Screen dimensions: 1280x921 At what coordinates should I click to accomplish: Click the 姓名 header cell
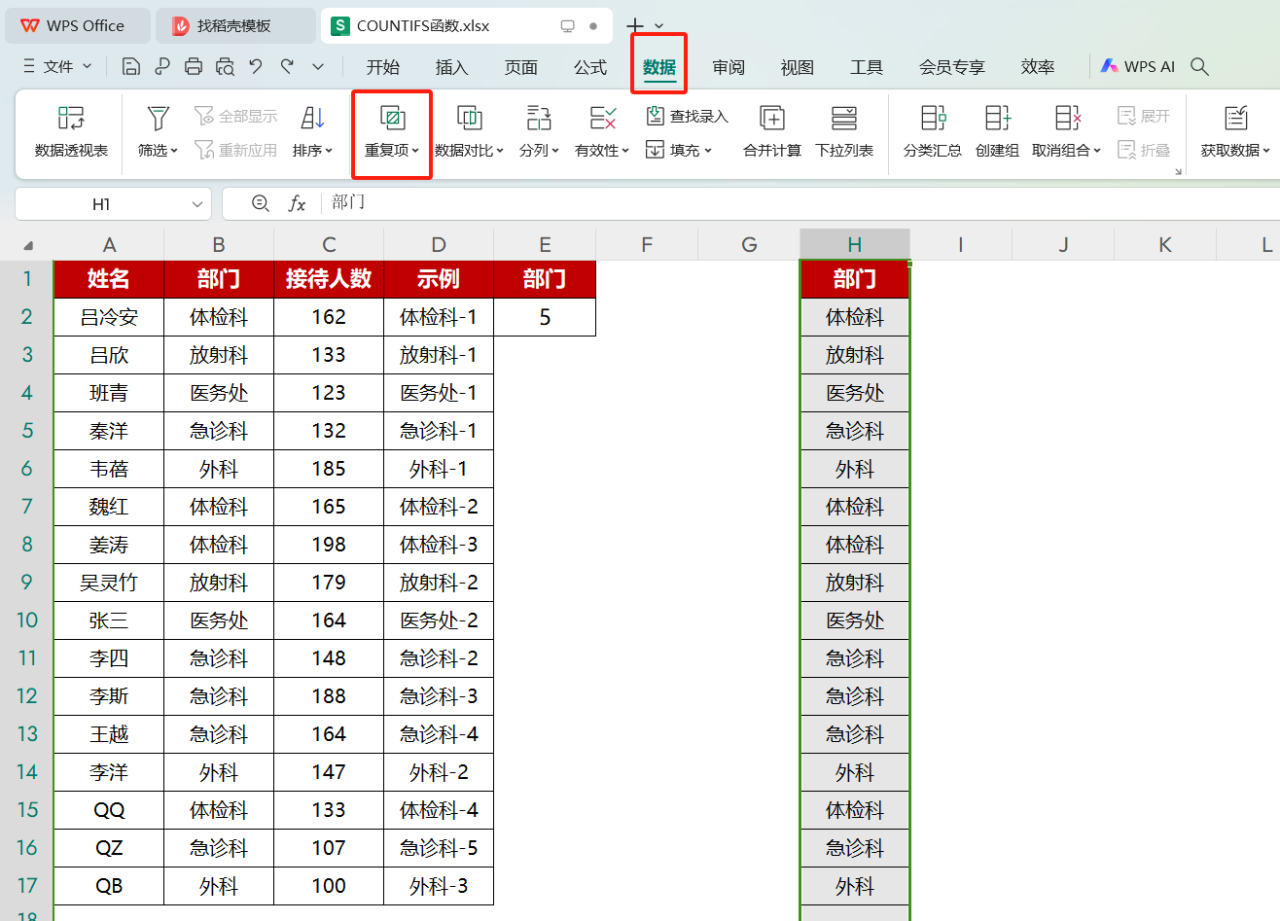(x=109, y=279)
